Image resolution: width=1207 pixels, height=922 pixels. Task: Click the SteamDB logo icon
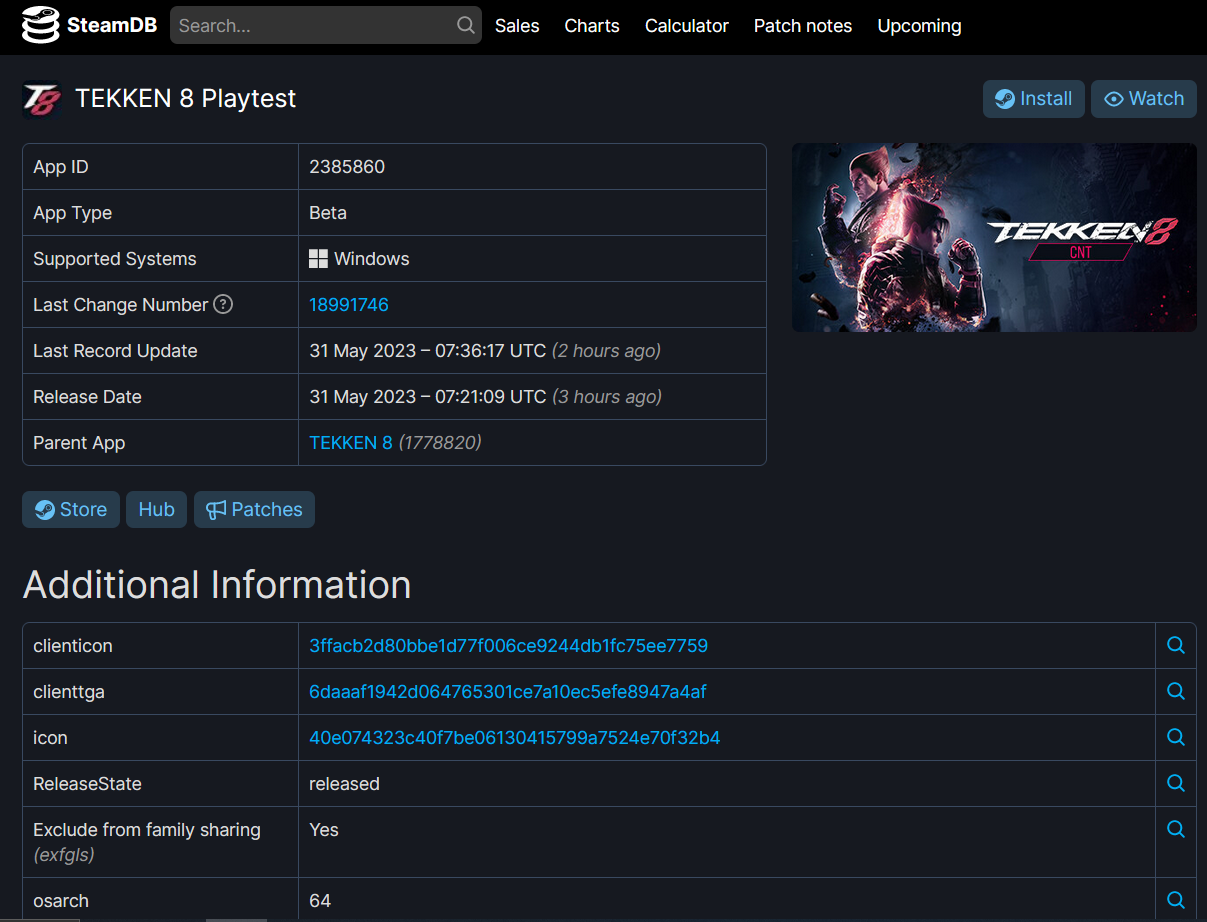[41, 25]
